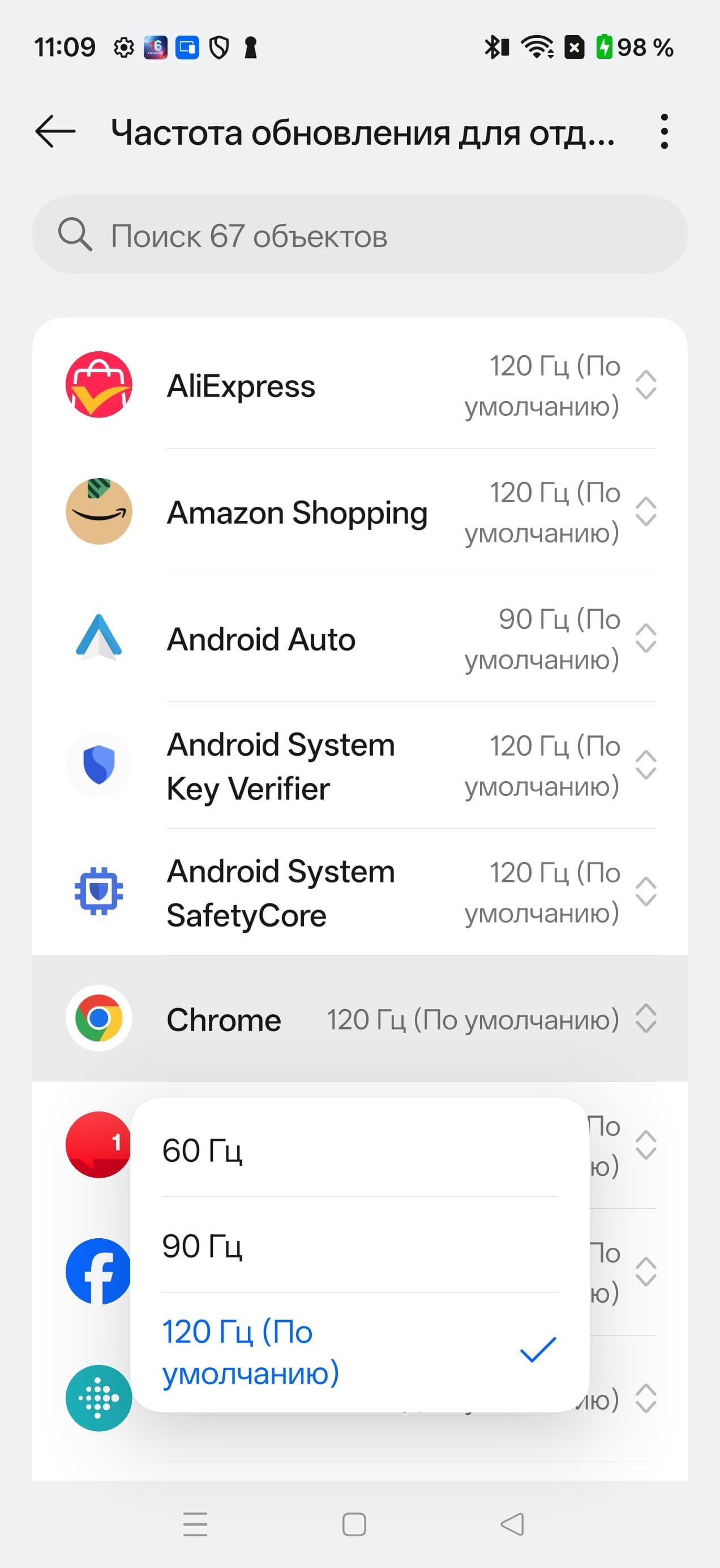Open Android System Key Verifier rate chevron
This screenshot has width=720, height=1568.
646,765
